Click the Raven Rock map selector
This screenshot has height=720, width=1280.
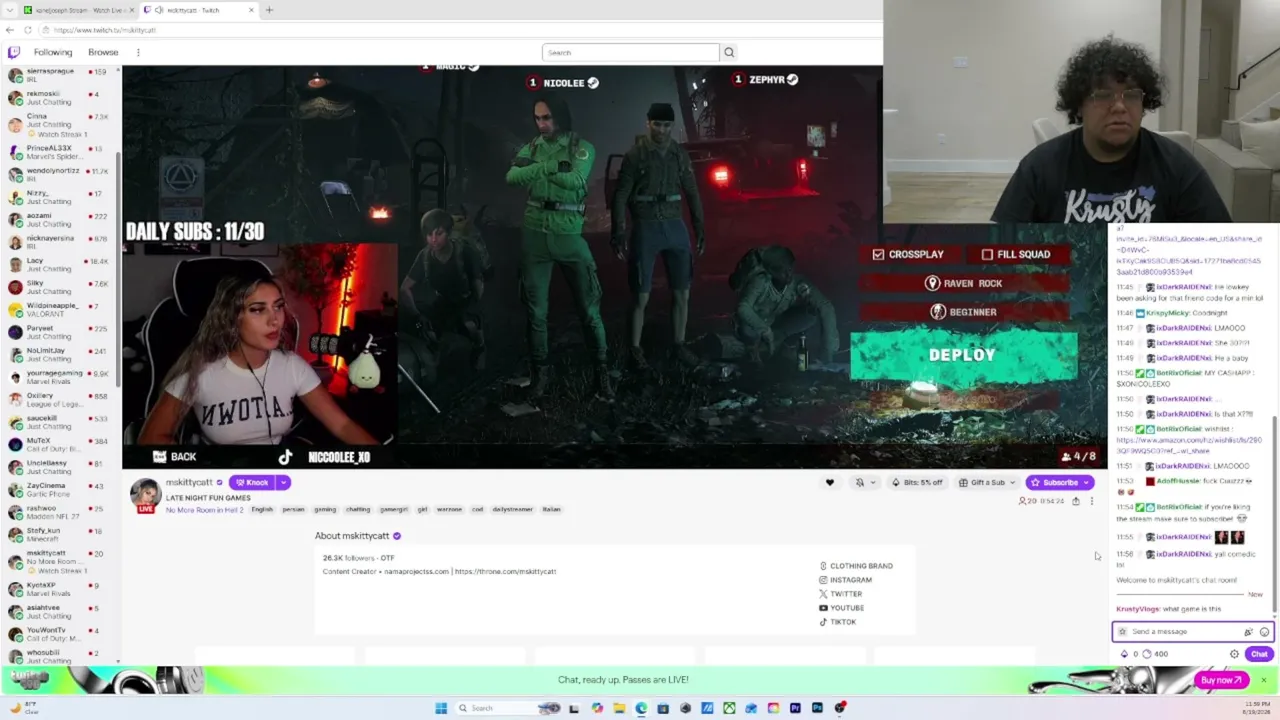point(963,283)
